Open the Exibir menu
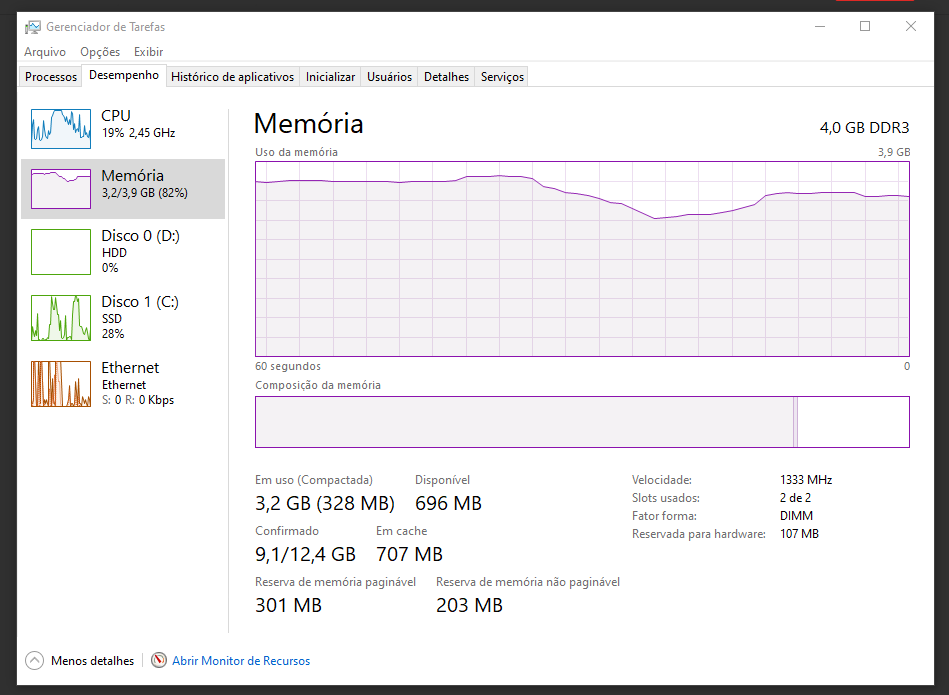Viewport: 949px width, 695px height. (x=148, y=52)
